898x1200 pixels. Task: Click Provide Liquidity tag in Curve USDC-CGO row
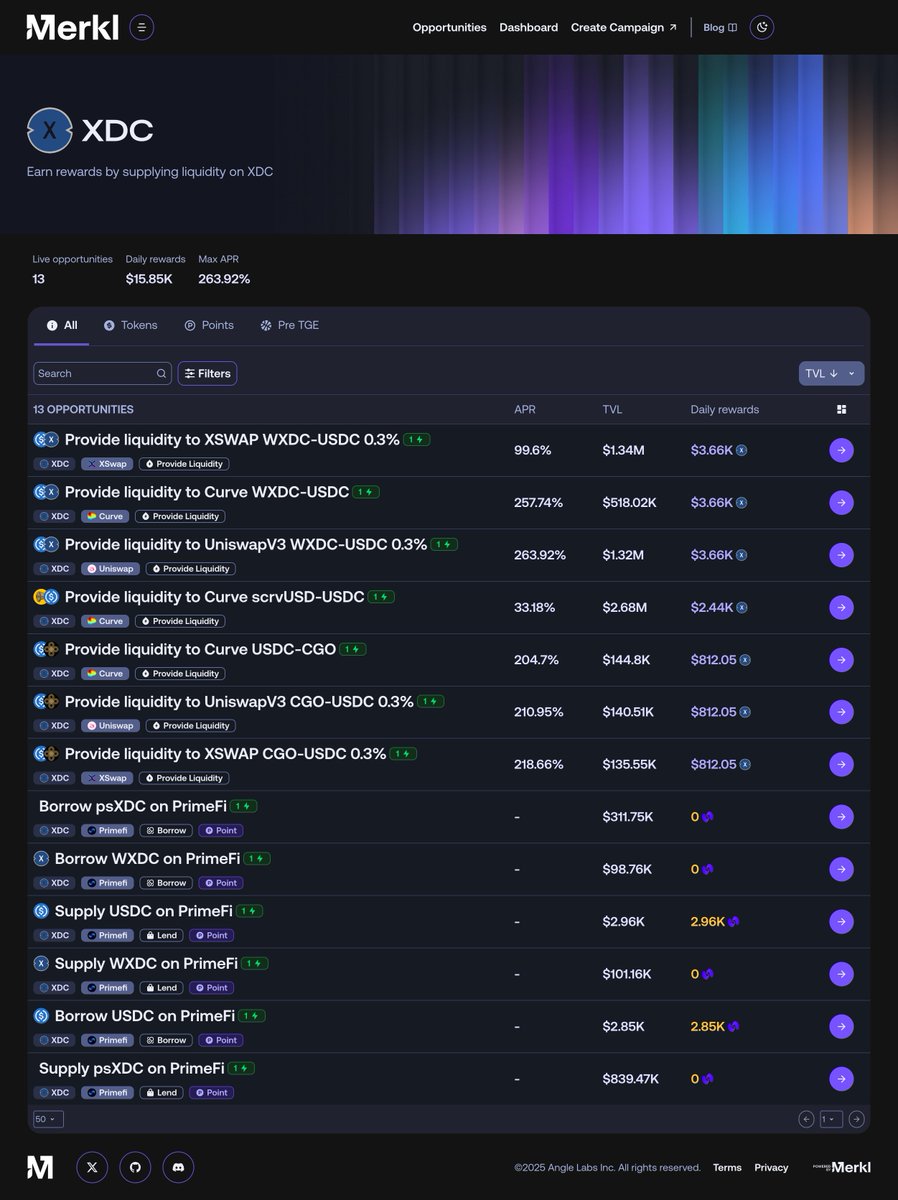click(x=180, y=674)
